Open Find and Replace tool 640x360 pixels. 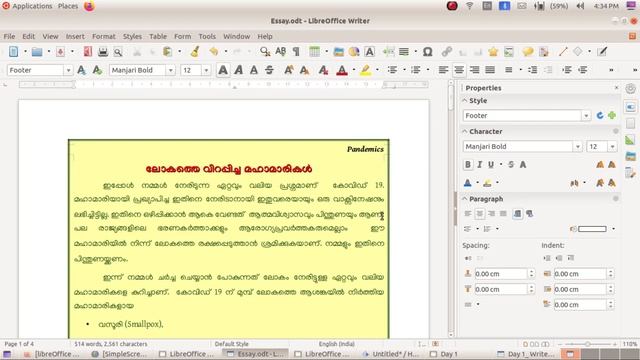pyautogui.click(x=265, y=51)
